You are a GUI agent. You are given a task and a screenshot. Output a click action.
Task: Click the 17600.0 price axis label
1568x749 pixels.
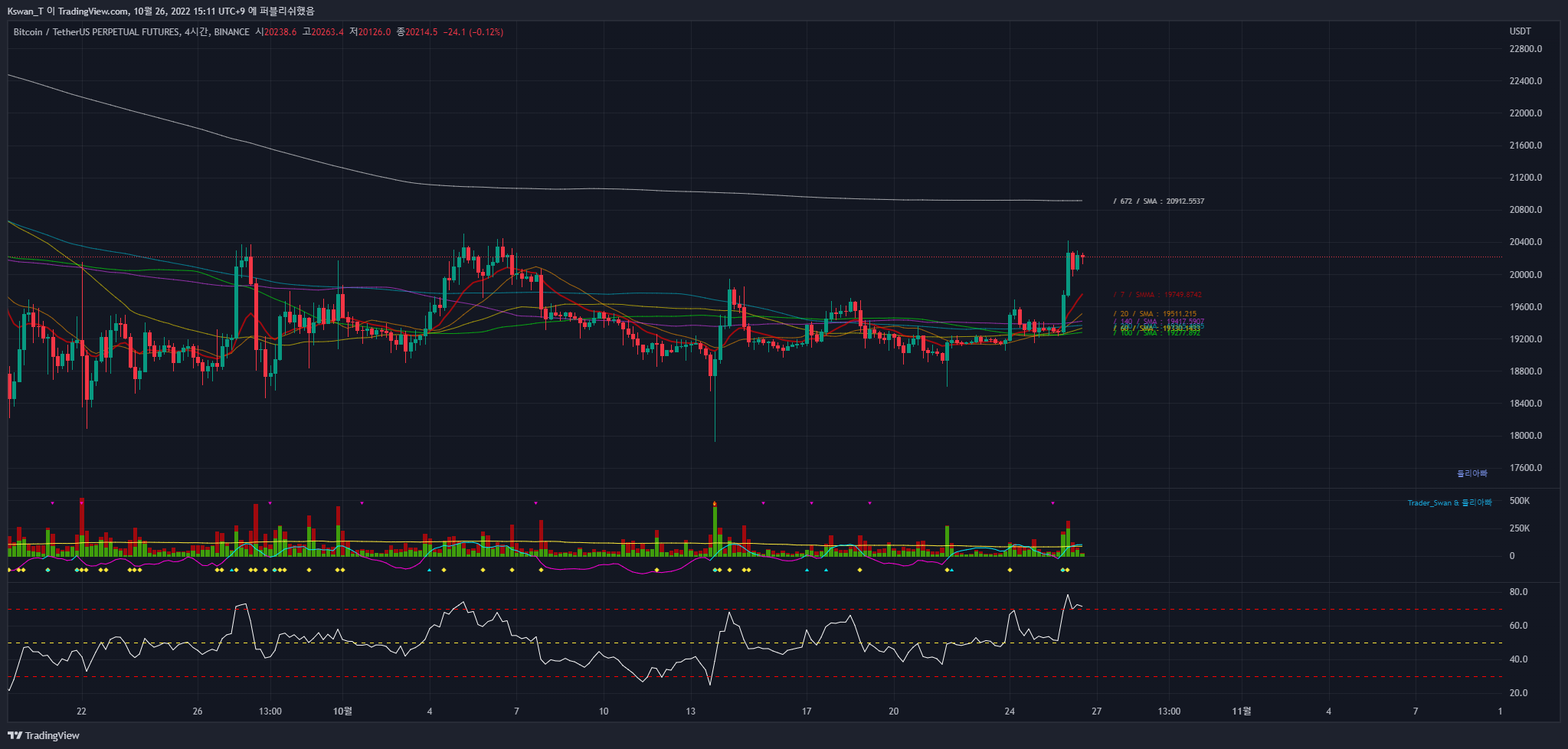[x=1525, y=468]
